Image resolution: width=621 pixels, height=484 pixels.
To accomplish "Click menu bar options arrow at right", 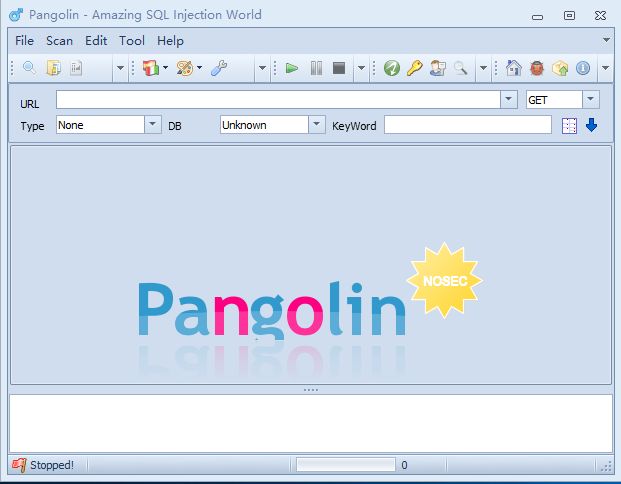I will [x=606, y=40].
